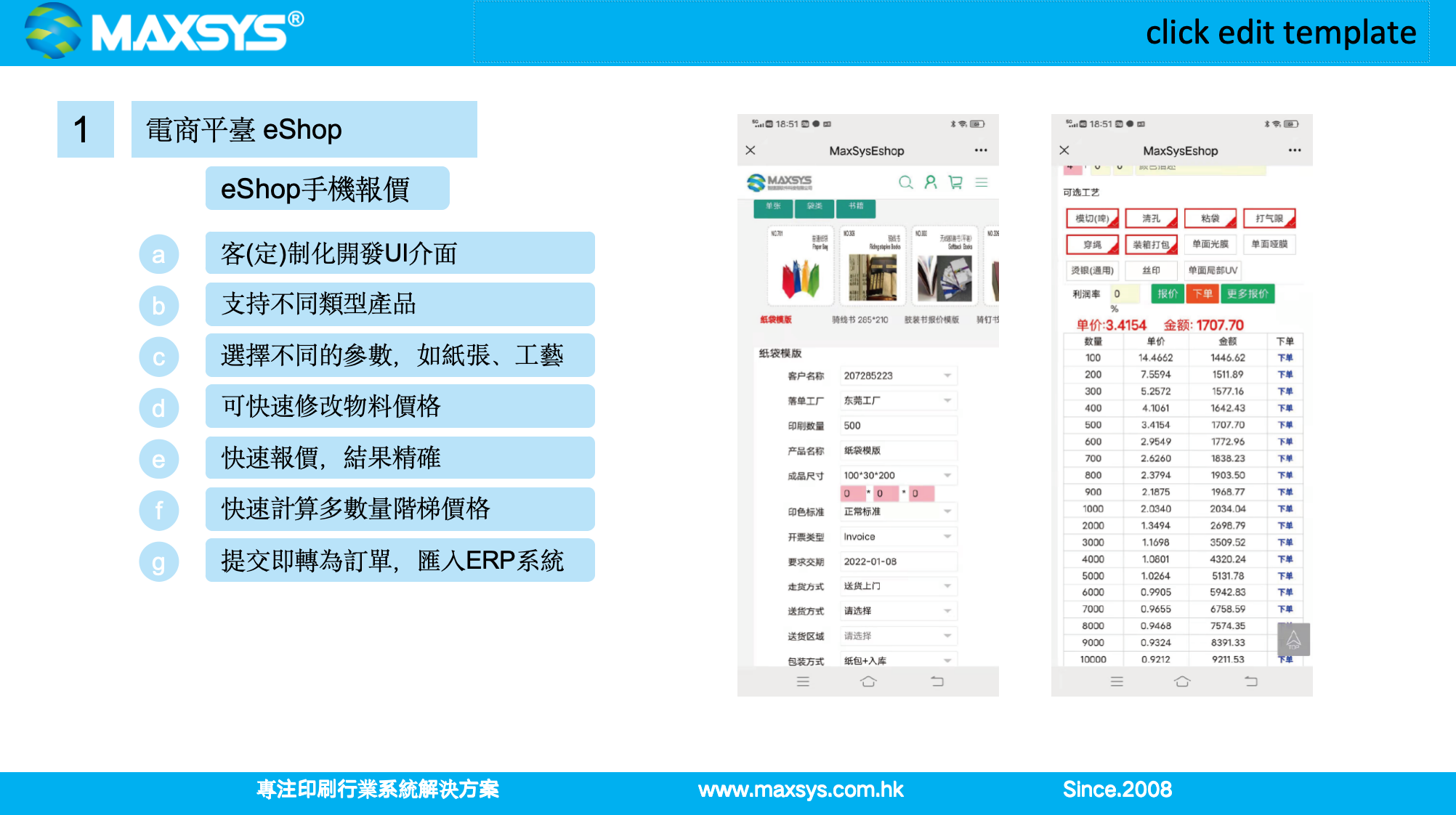Select the Paper Bag product thumbnail
The image size is (1456, 815).
pos(801,266)
